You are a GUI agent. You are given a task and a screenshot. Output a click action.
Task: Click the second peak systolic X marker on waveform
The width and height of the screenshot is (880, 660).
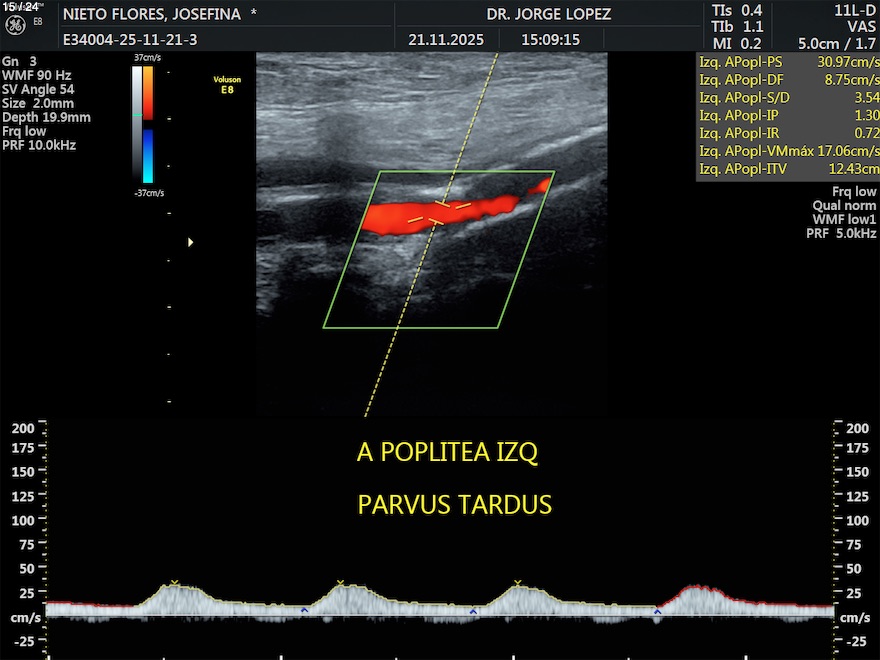pyautogui.click(x=340, y=583)
